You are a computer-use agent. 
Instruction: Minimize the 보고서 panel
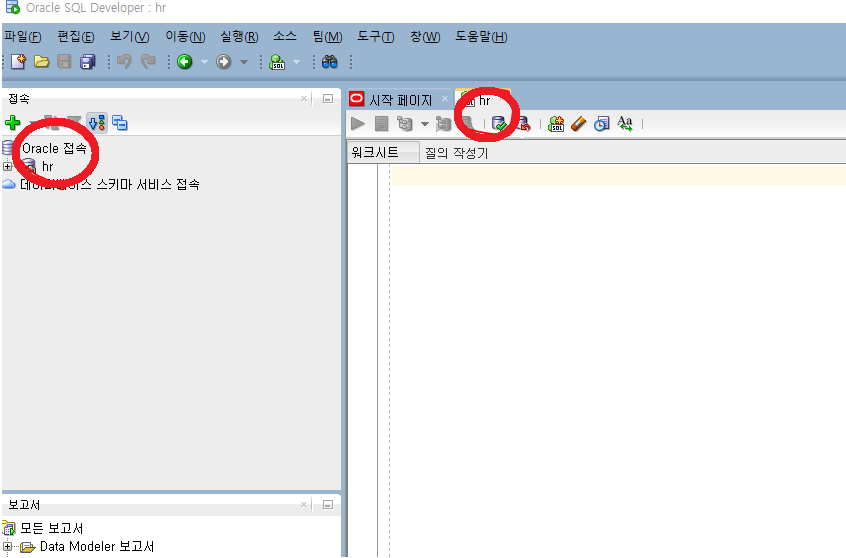click(328, 505)
